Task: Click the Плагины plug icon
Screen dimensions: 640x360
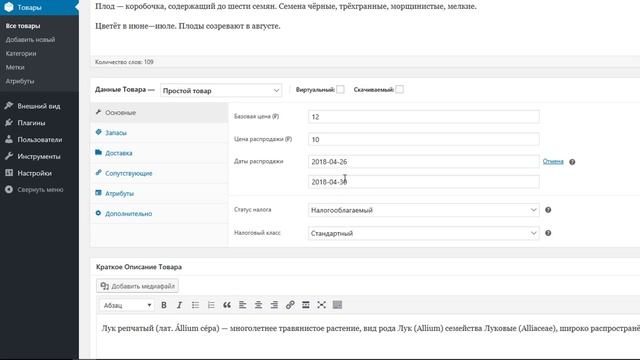Action: click(x=9, y=122)
